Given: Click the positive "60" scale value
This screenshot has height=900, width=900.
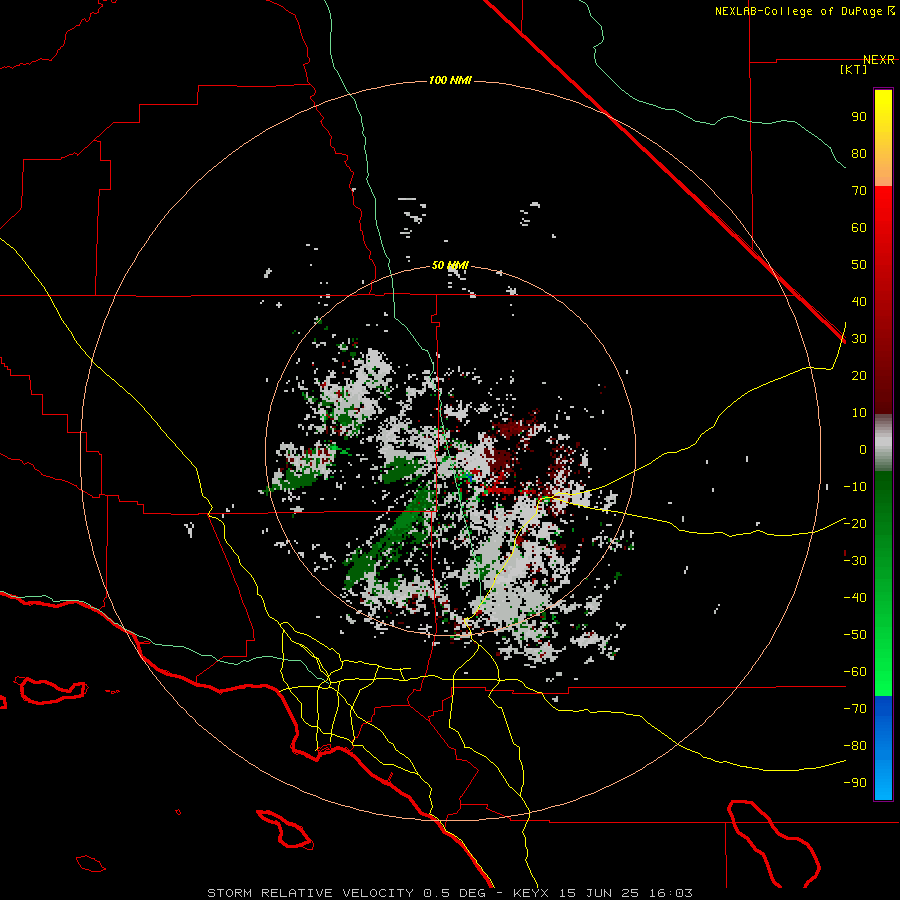Looking at the screenshot, I should click(859, 227).
